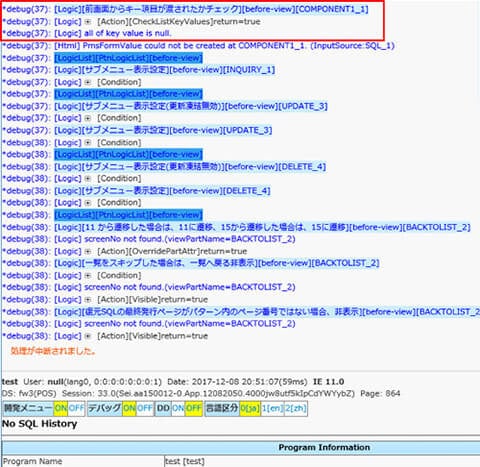Expand the CheckListKeyValues action log entry
This screenshot has width=480, height=467.
pyautogui.click(x=88, y=22)
